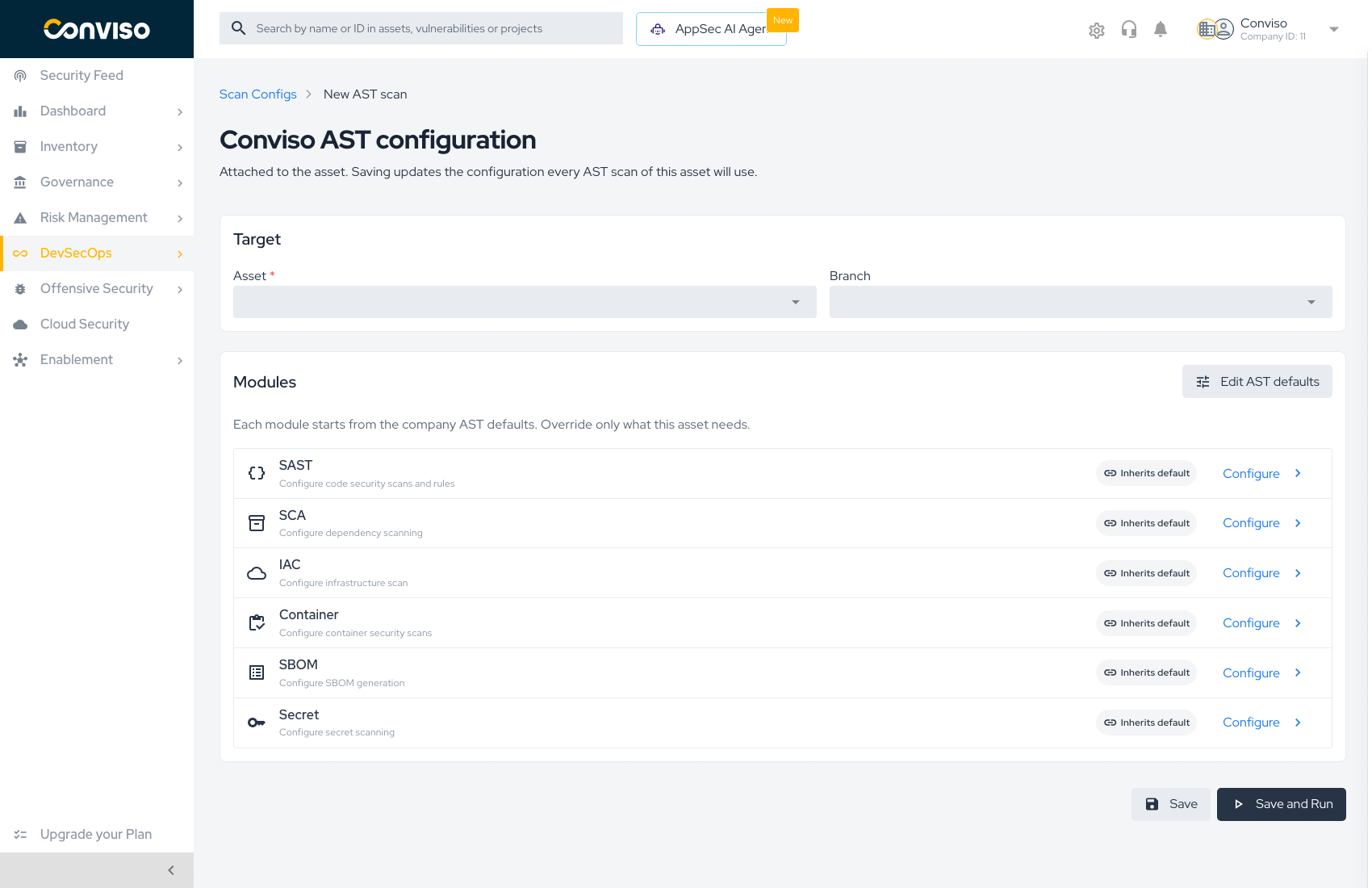Click the Governance building icon
1372x888 pixels.
pyautogui.click(x=20, y=182)
